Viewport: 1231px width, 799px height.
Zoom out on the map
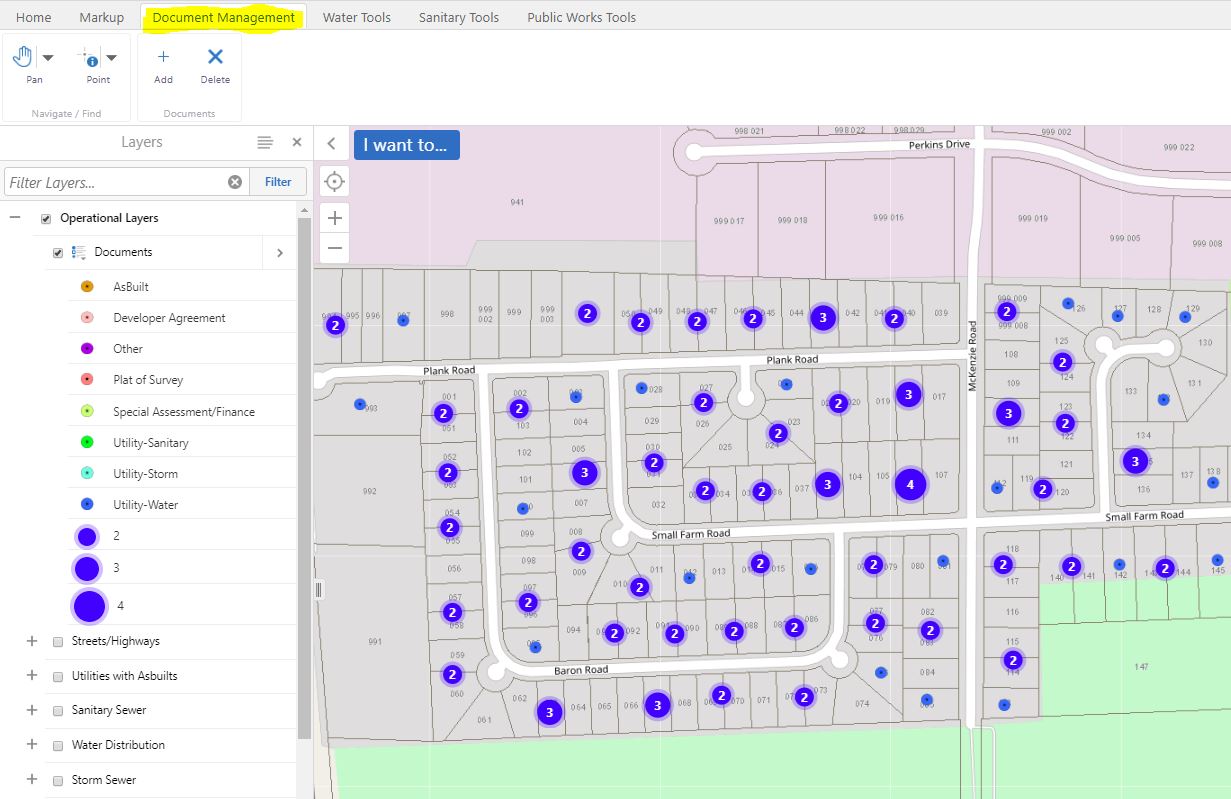tap(334, 248)
